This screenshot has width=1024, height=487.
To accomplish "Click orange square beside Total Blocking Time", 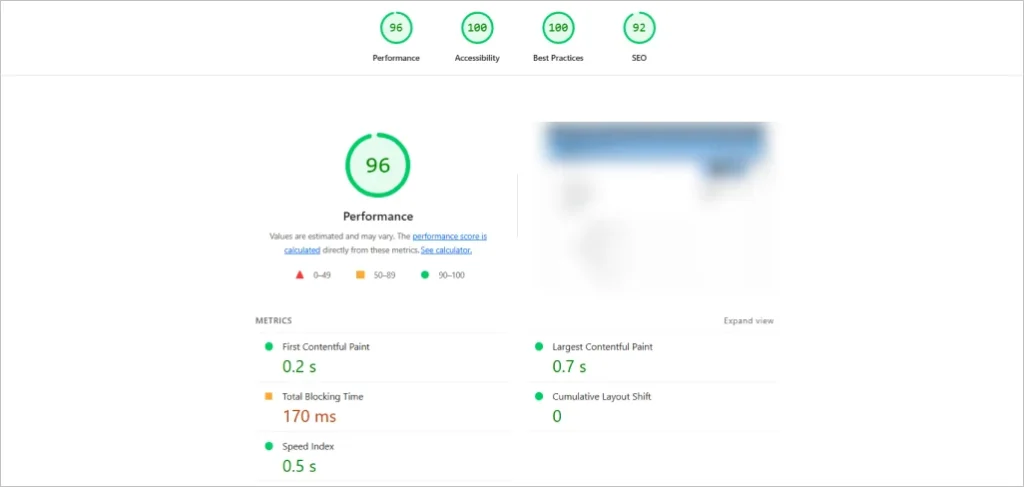I will pos(268,396).
